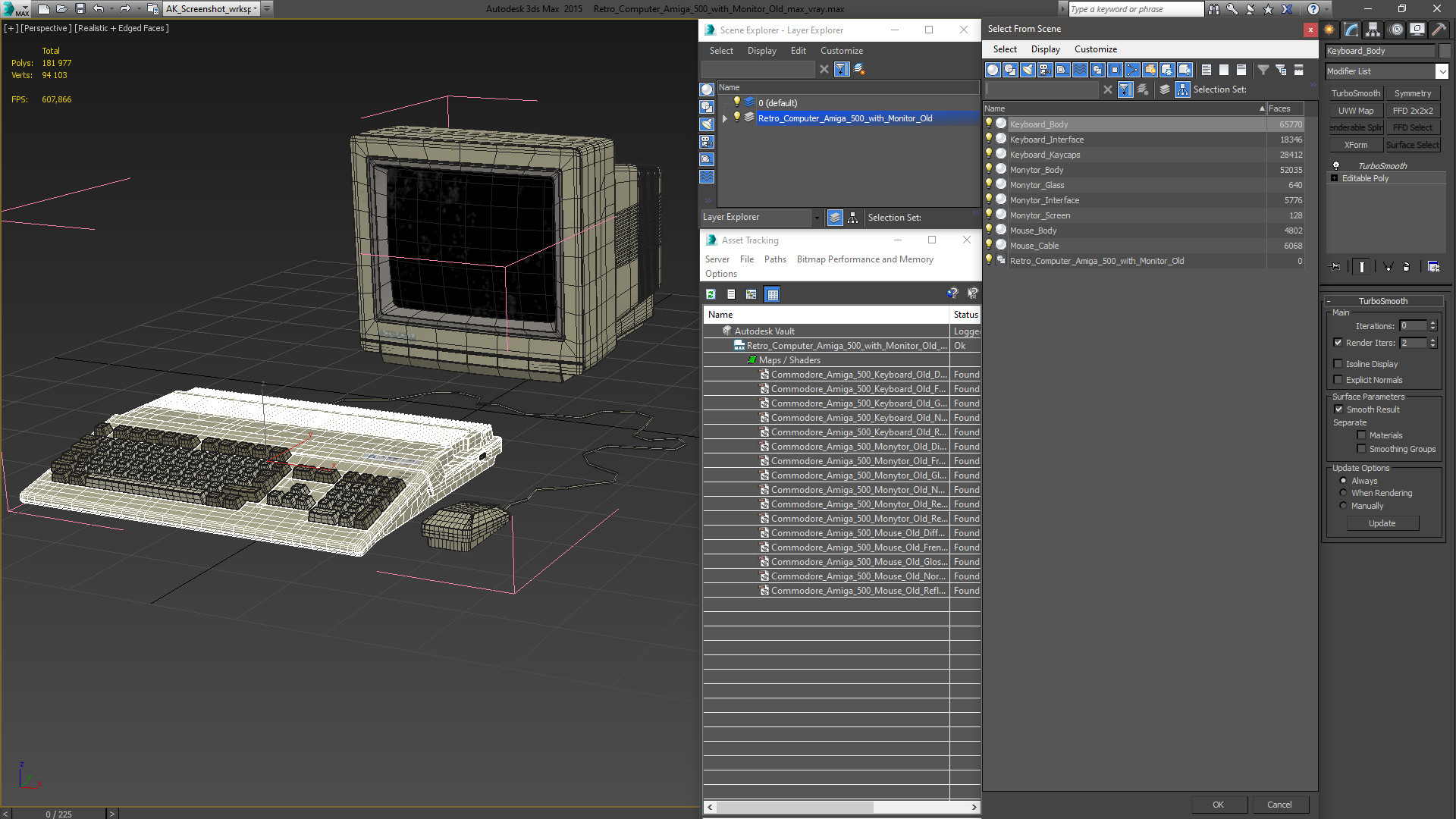Open the Motion command panel tab
The height and width of the screenshot is (819, 1456).
tap(1396, 30)
